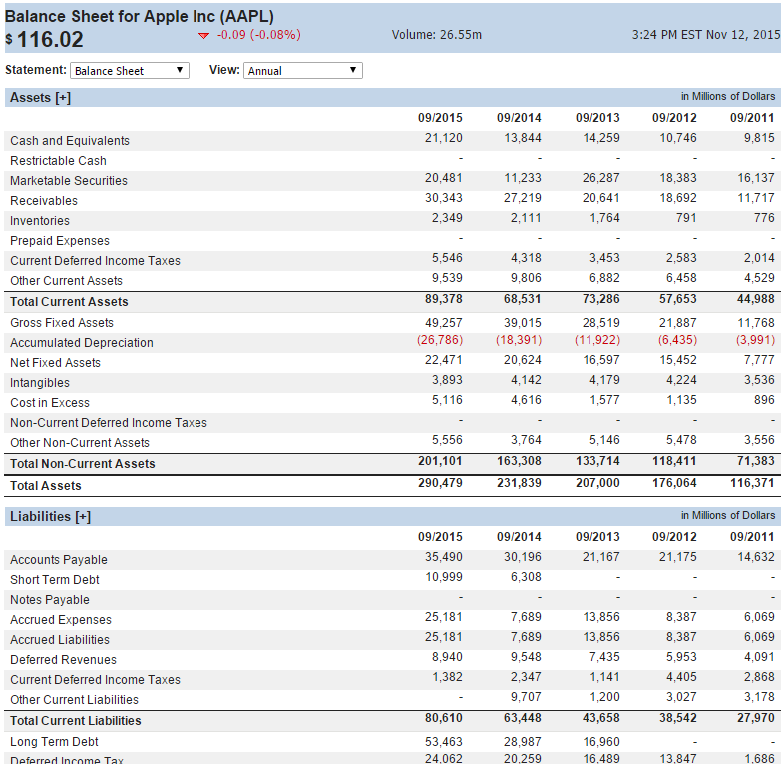Click 'in Millions of Dollars' in Liabilities header

click(728, 515)
